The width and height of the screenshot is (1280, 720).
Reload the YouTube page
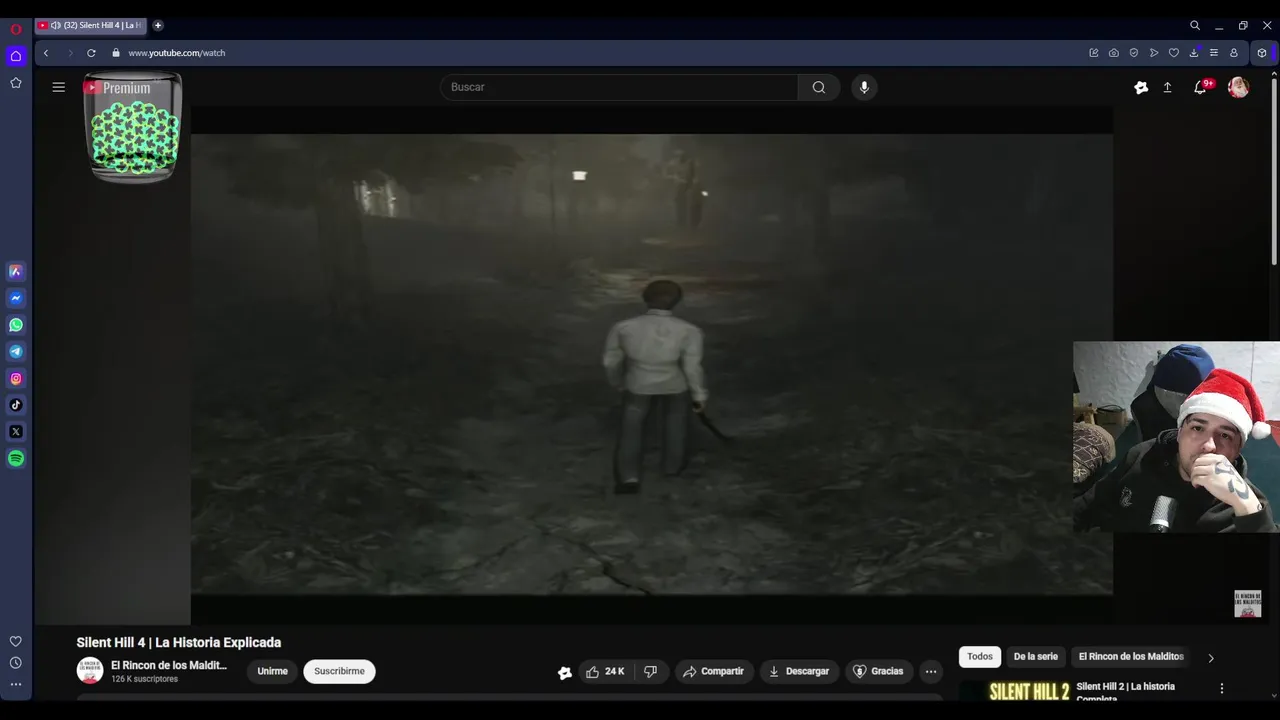(91, 53)
